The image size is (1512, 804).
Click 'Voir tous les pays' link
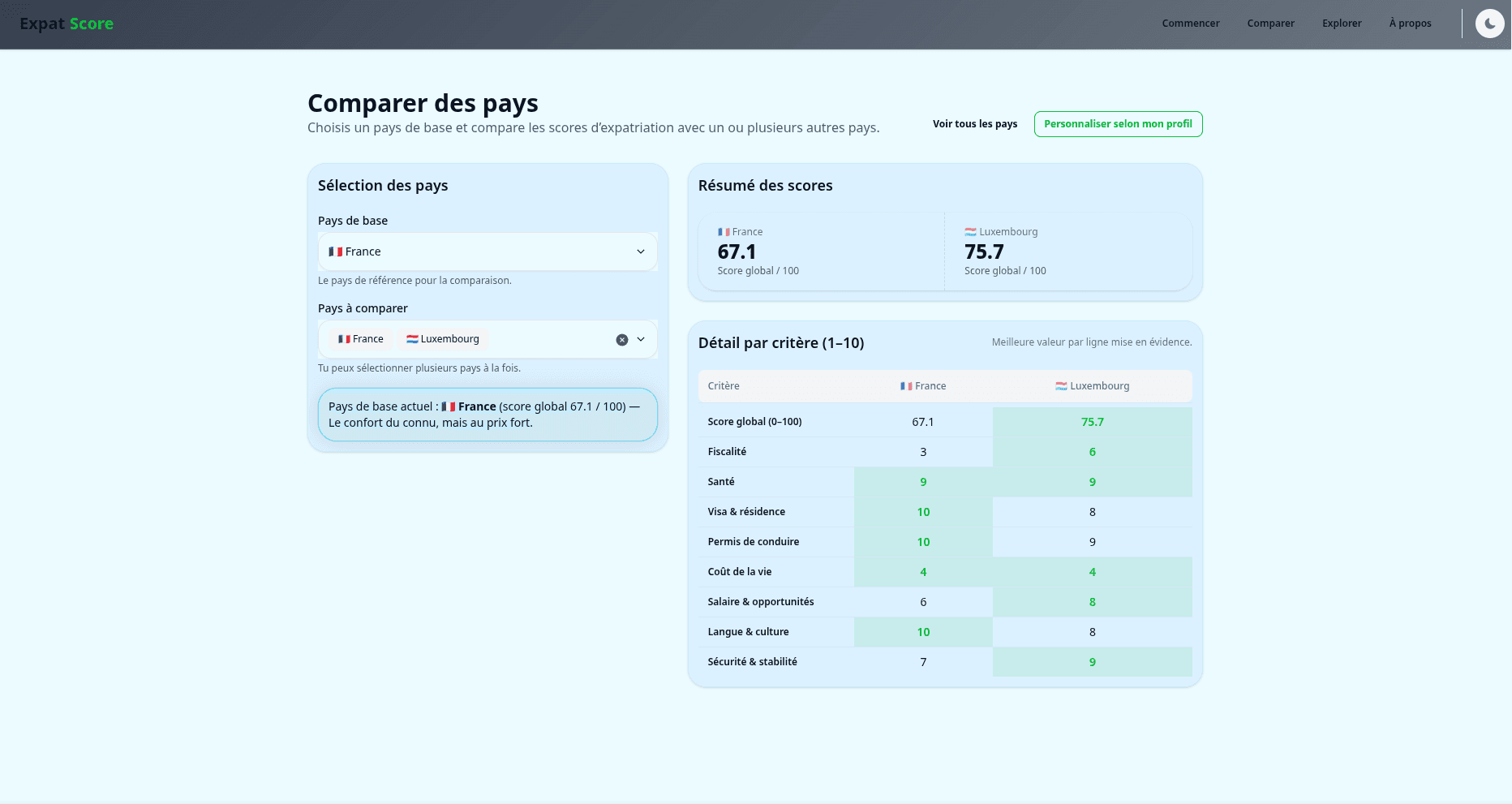coord(974,124)
